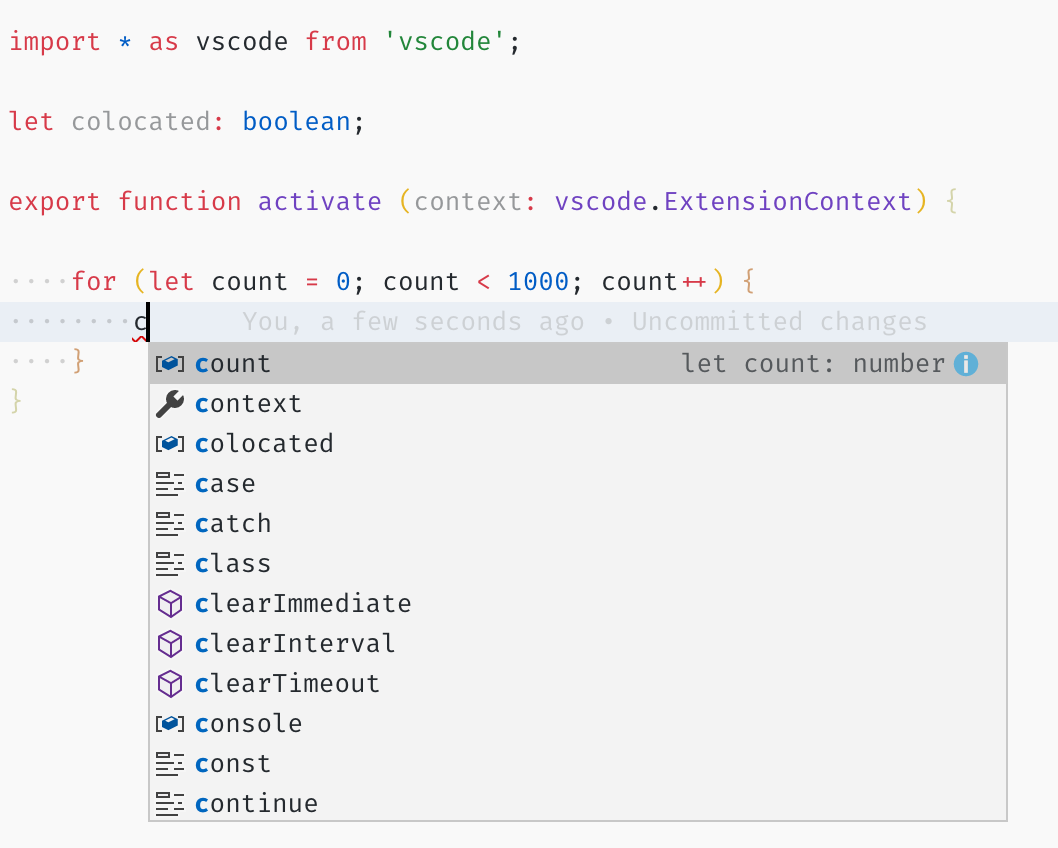This screenshot has height=848, width=1058.
Task: Click the activate function name
Action: (x=319, y=202)
